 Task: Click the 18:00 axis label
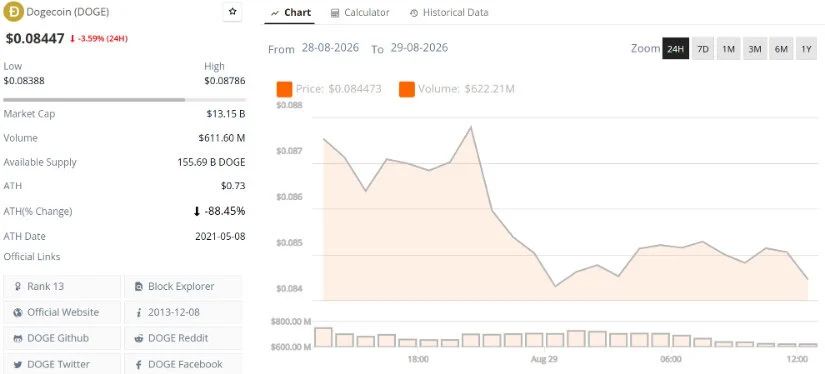[418, 360]
